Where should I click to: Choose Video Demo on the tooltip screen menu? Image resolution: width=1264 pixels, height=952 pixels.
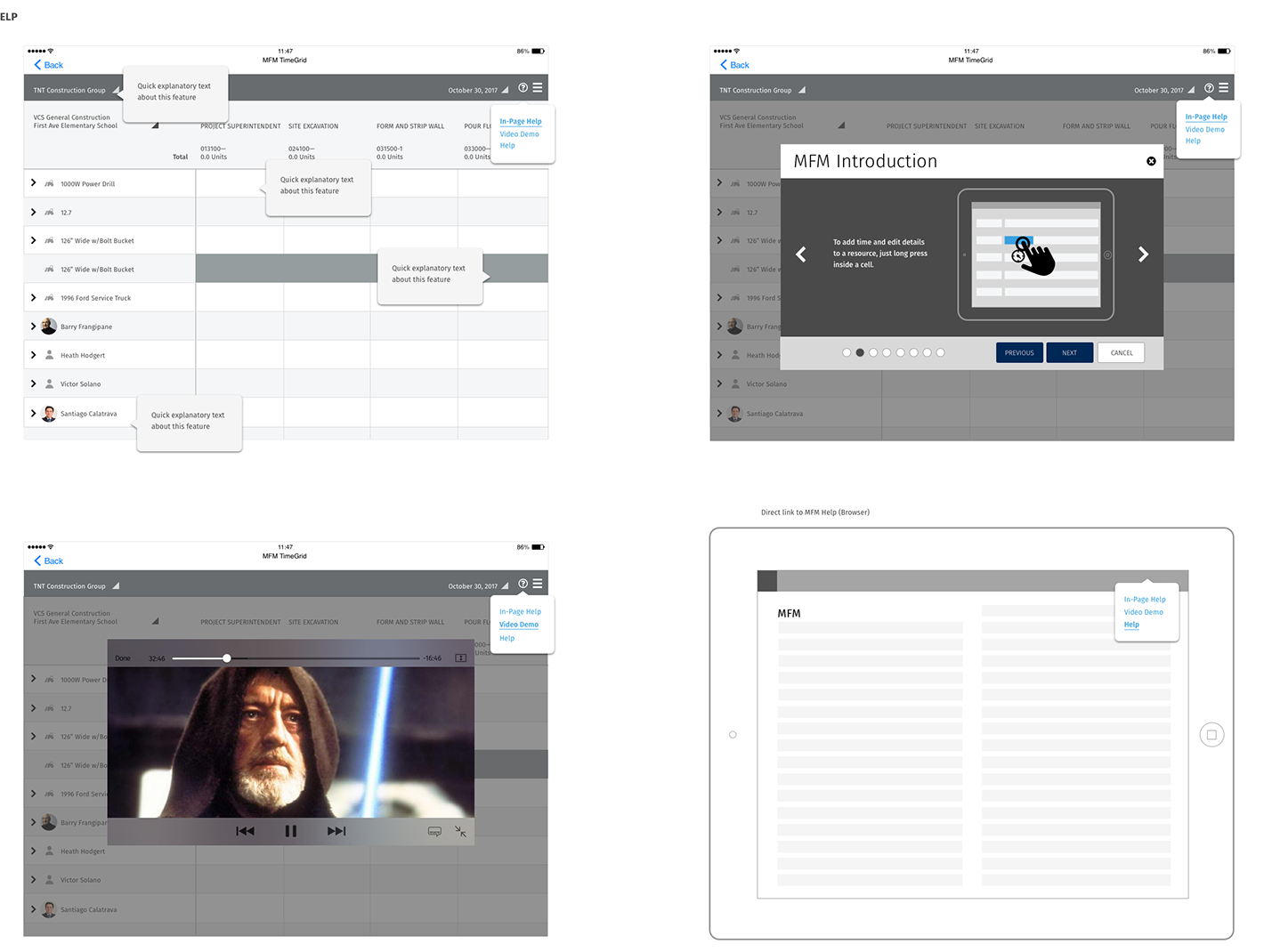click(x=519, y=134)
